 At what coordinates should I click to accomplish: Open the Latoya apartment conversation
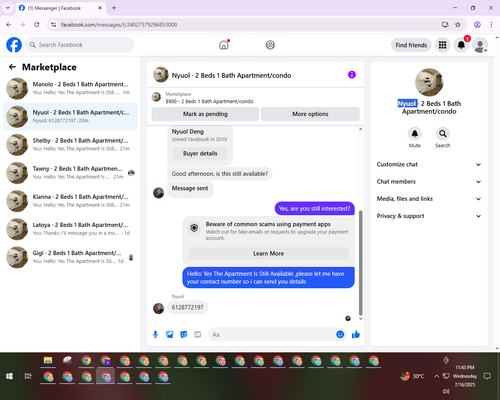click(70, 229)
